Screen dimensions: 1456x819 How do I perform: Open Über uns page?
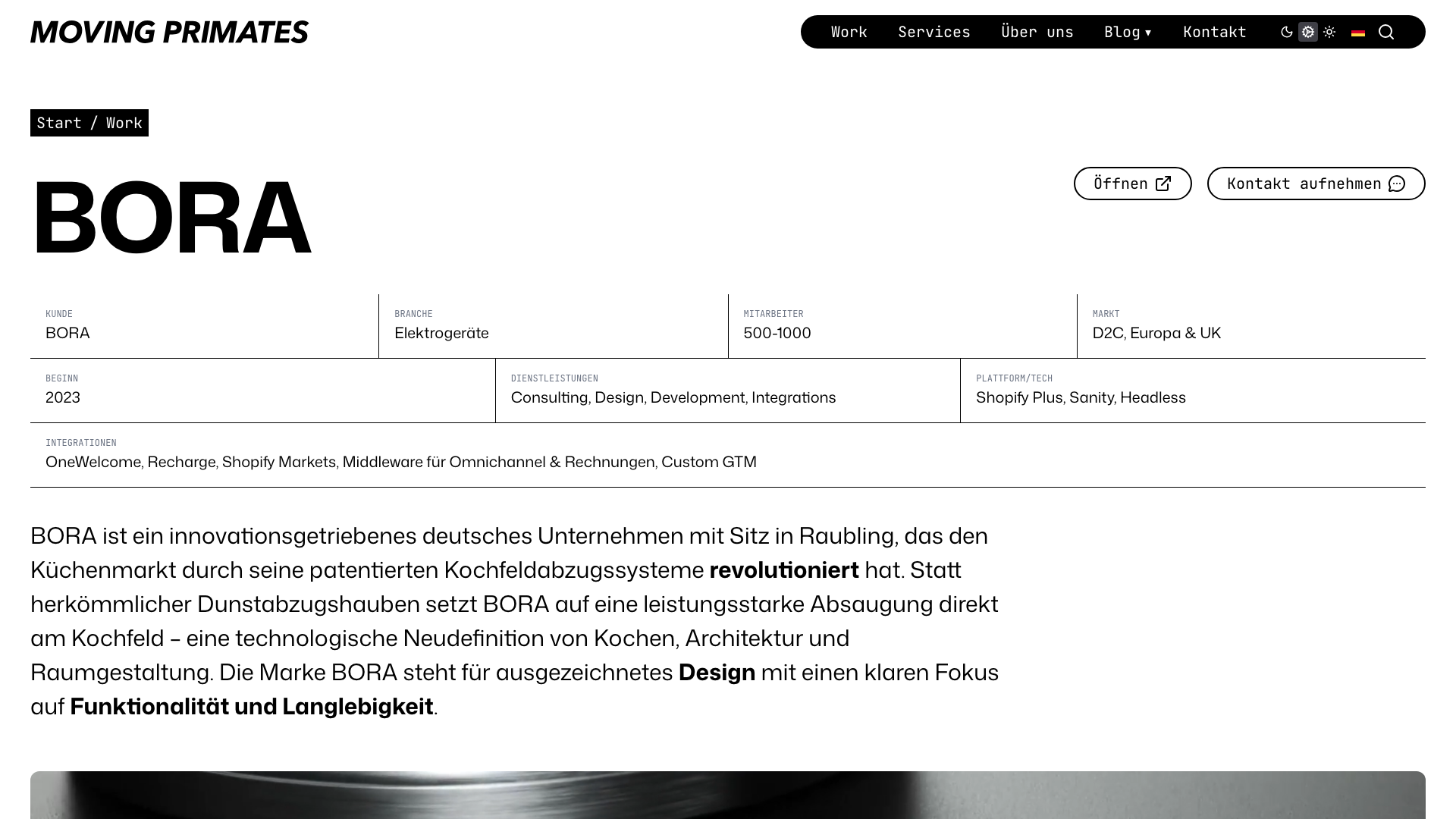[1037, 32]
